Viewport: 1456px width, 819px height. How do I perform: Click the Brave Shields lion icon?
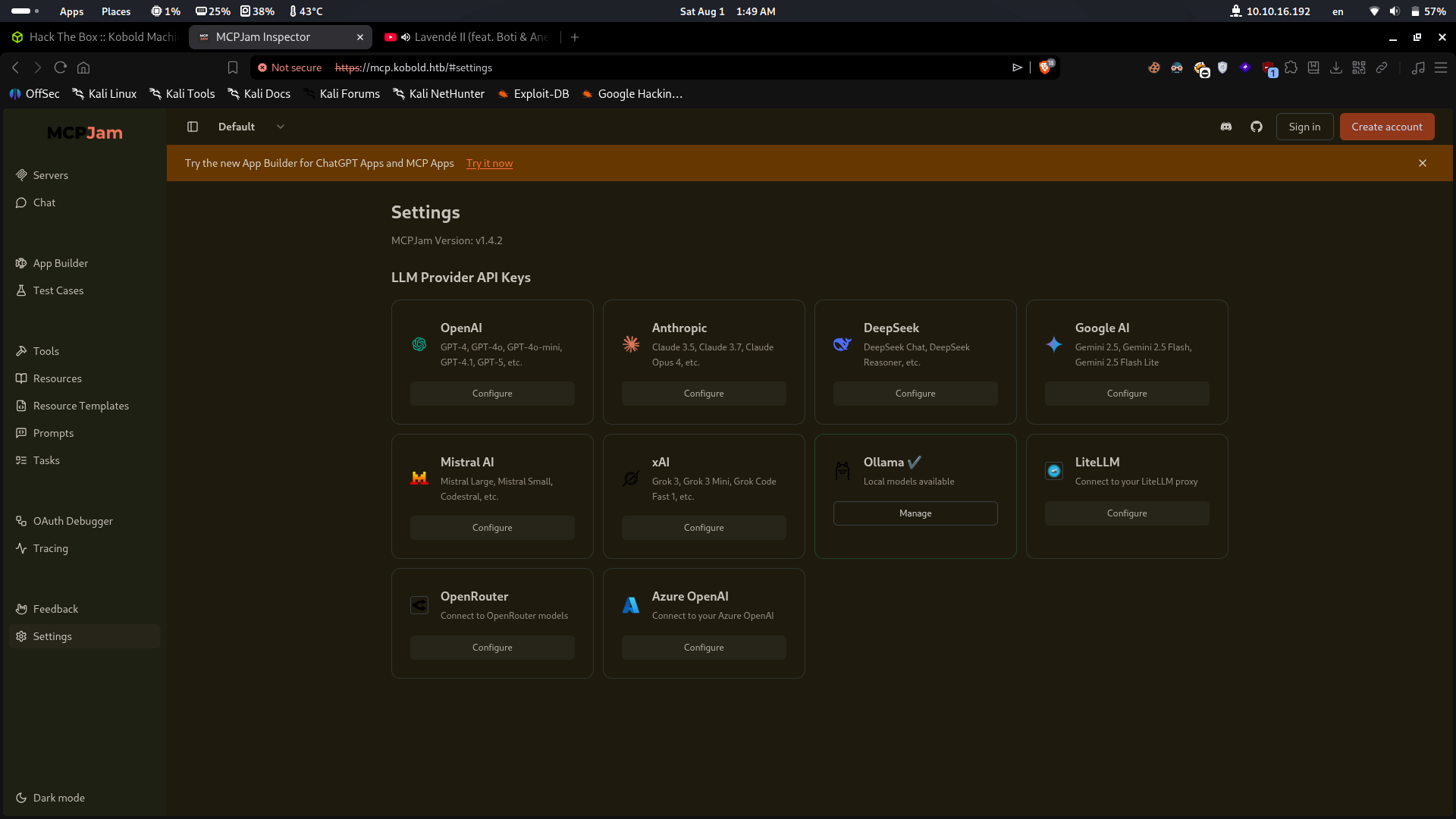point(1045,67)
